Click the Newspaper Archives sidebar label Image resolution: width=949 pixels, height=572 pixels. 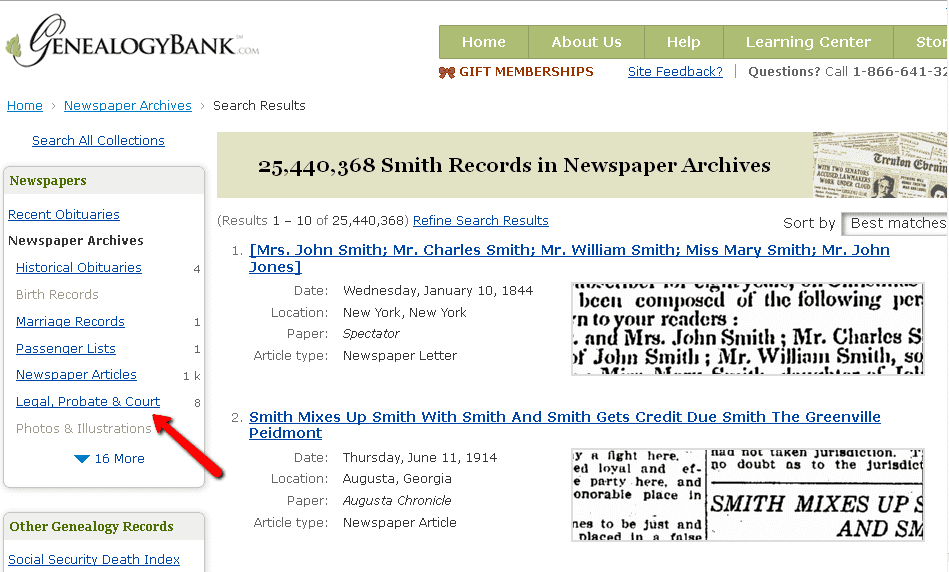76,241
